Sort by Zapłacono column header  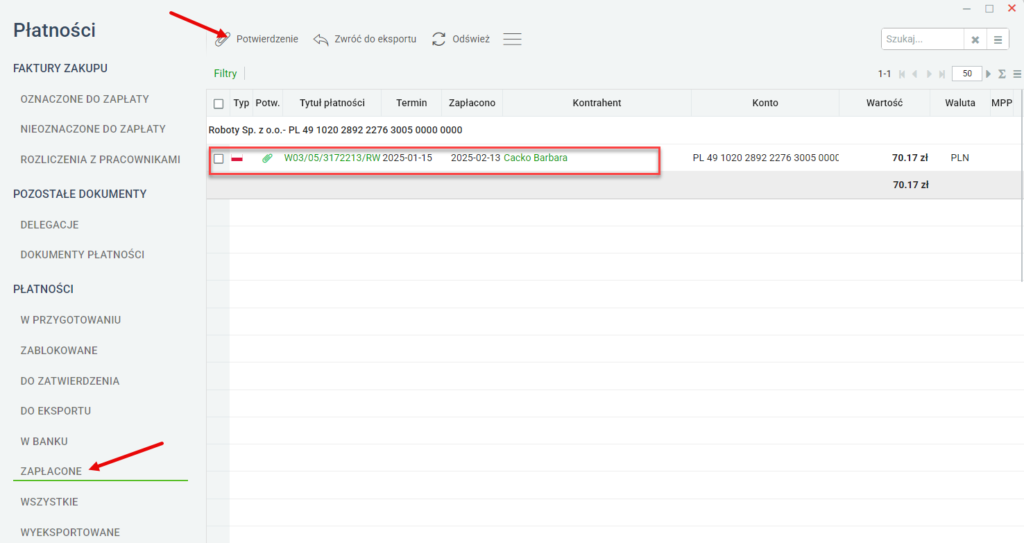click(x=472, y=103)
